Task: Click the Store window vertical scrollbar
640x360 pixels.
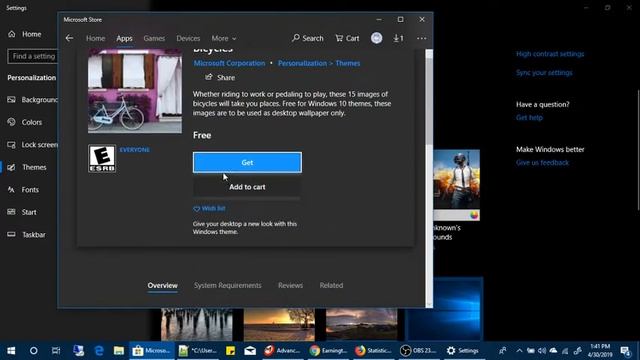Action: tap(429, 100)
